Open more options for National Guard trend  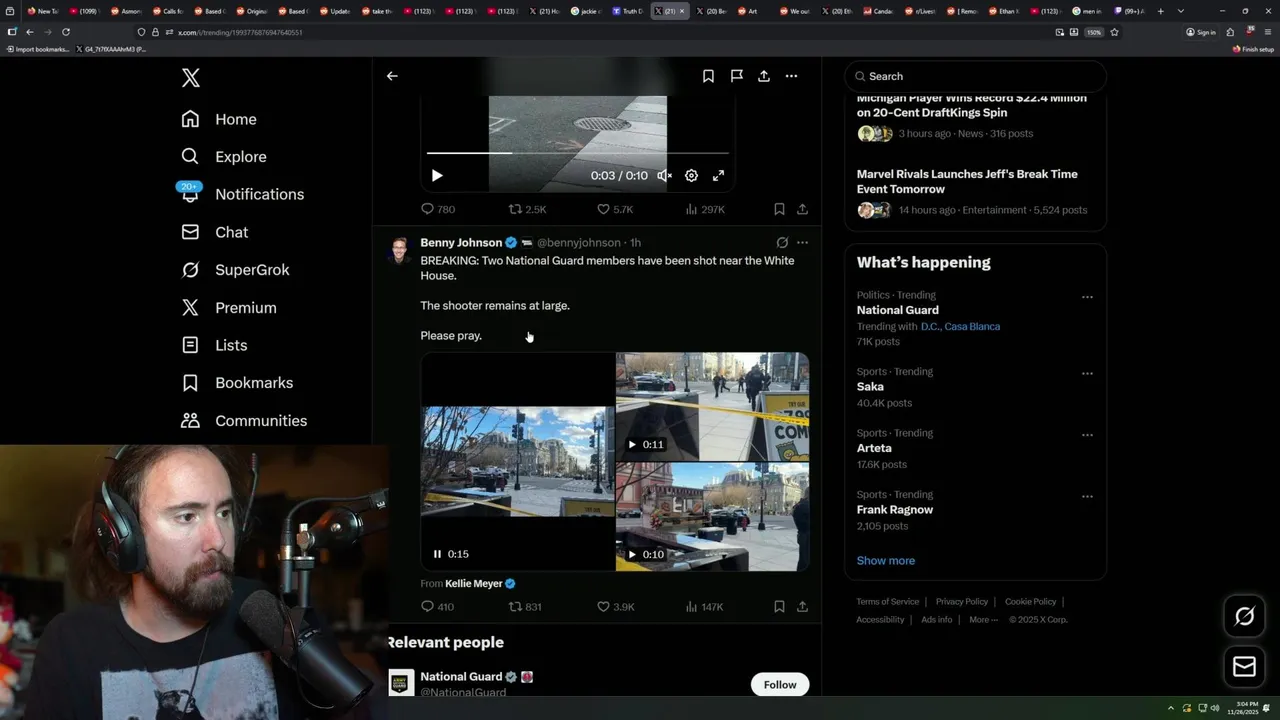pos(1087,297)
